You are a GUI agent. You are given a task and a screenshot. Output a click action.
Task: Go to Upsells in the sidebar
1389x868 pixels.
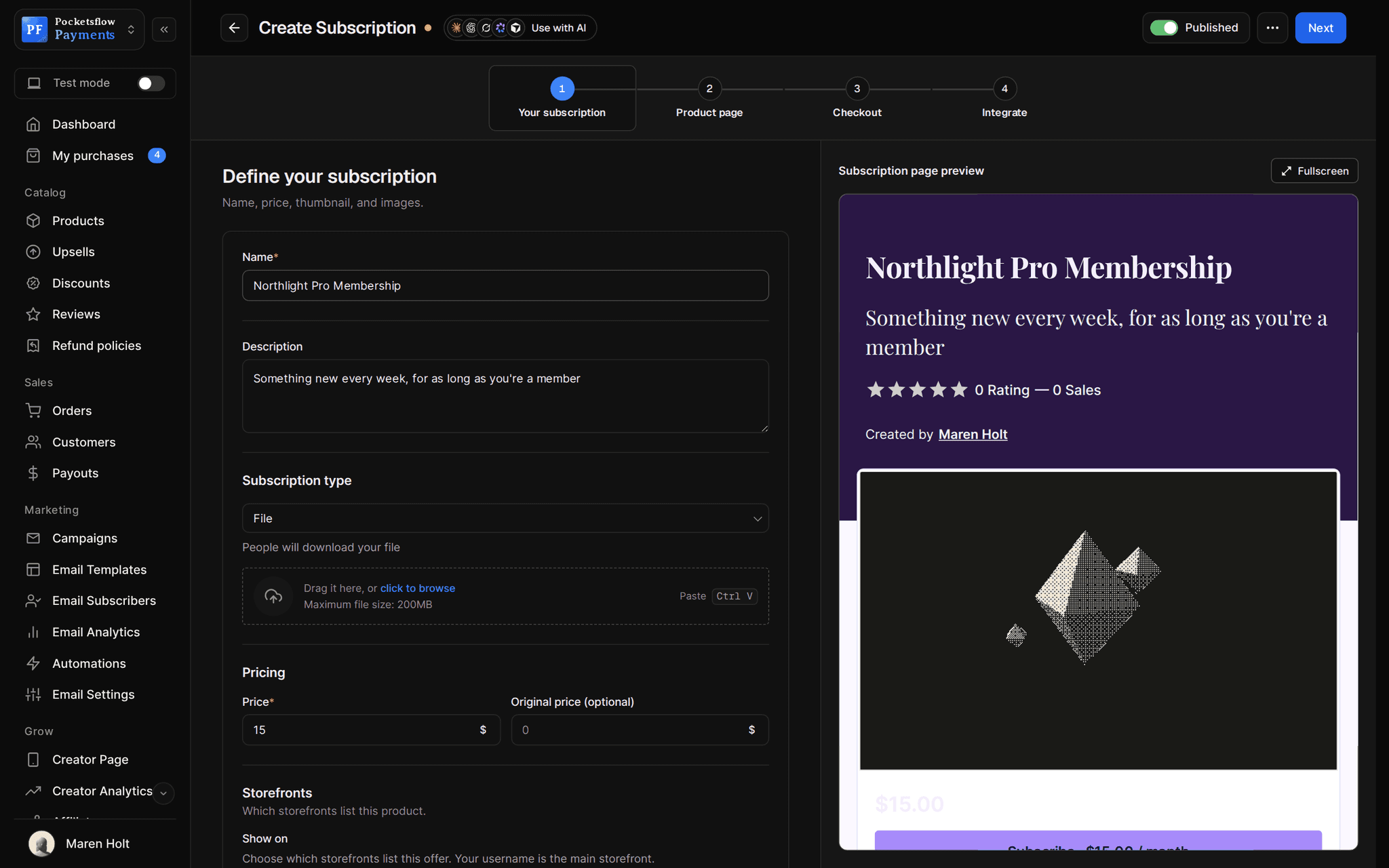click(95, 252)
